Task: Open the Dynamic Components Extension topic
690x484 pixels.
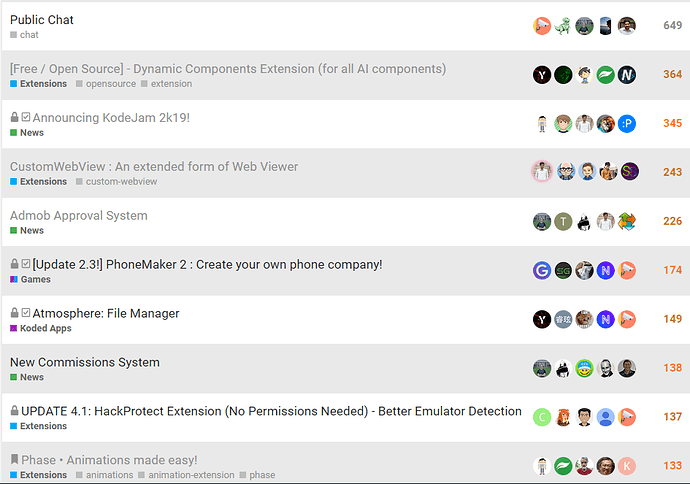Action: [x=228, y=69]
